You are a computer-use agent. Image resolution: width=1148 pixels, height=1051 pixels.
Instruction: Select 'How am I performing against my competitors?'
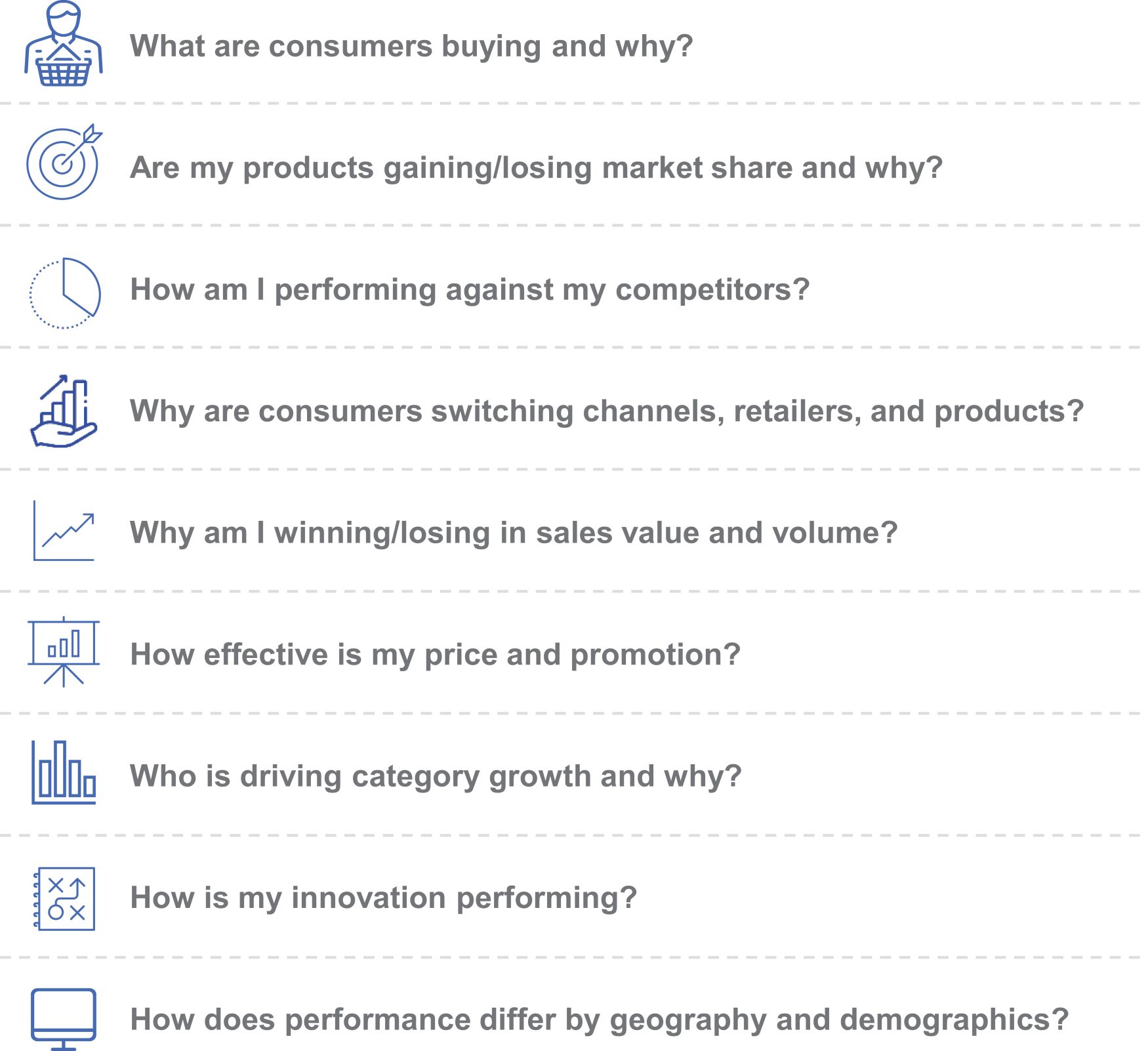[x=470, y=290]
